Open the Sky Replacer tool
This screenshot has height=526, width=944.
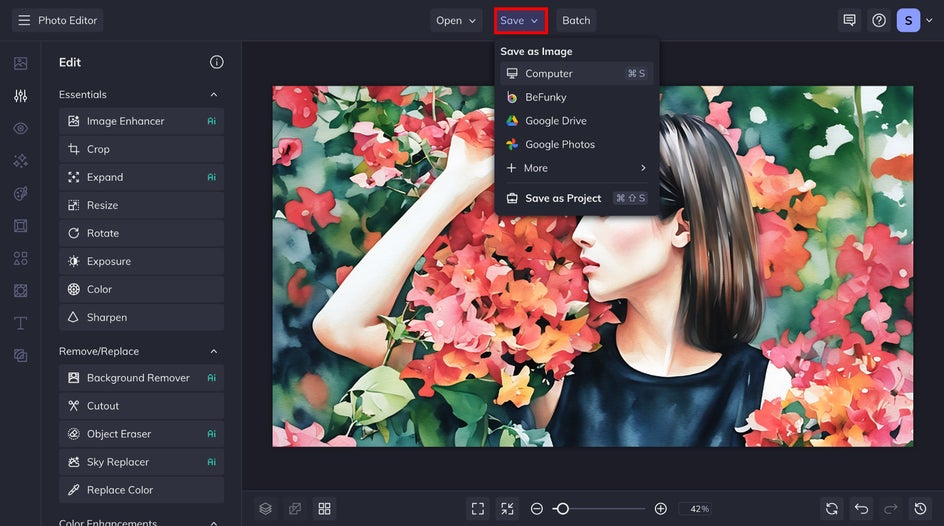[141, 462]
